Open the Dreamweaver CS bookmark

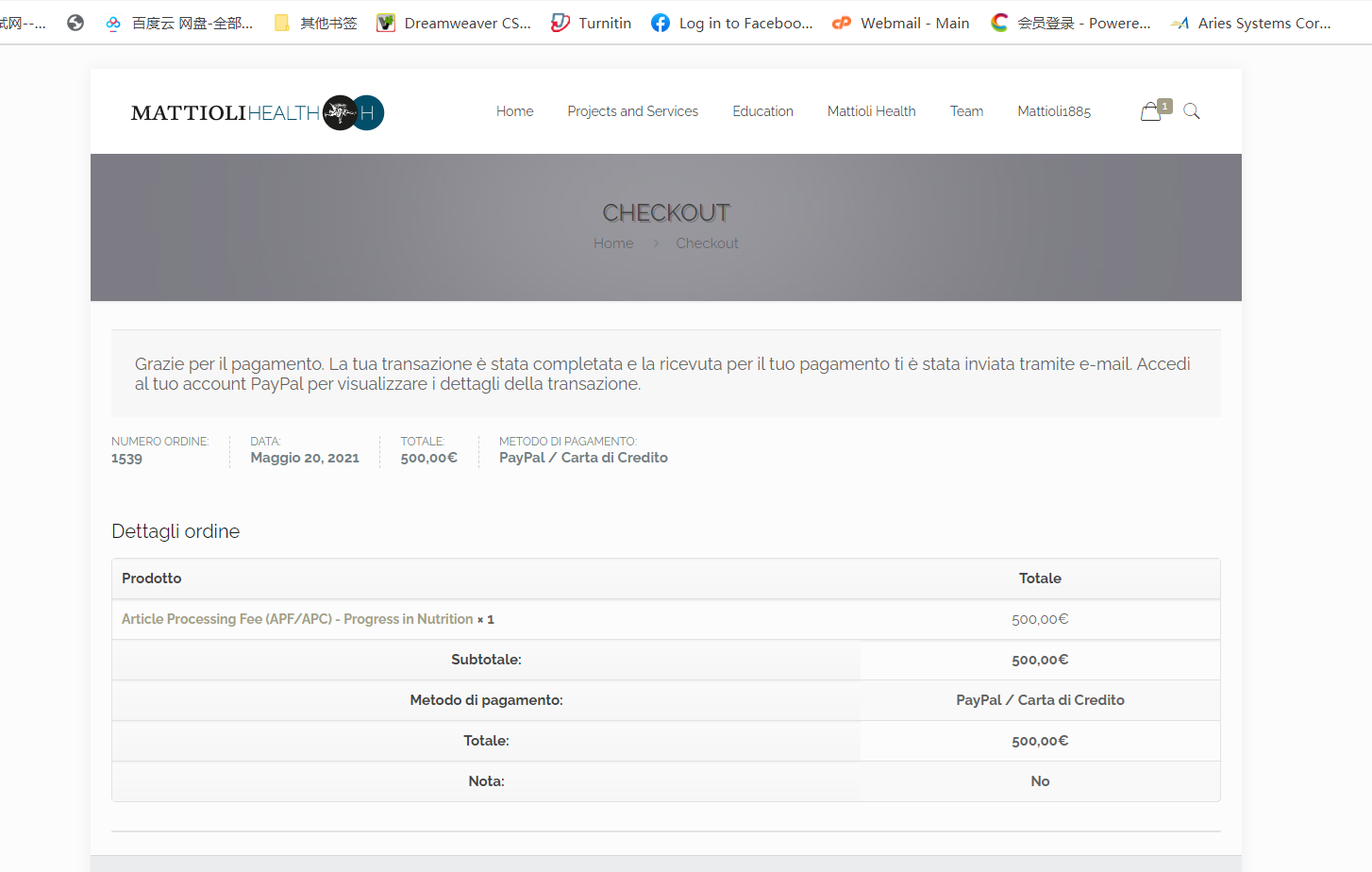[x=454, y=23]
